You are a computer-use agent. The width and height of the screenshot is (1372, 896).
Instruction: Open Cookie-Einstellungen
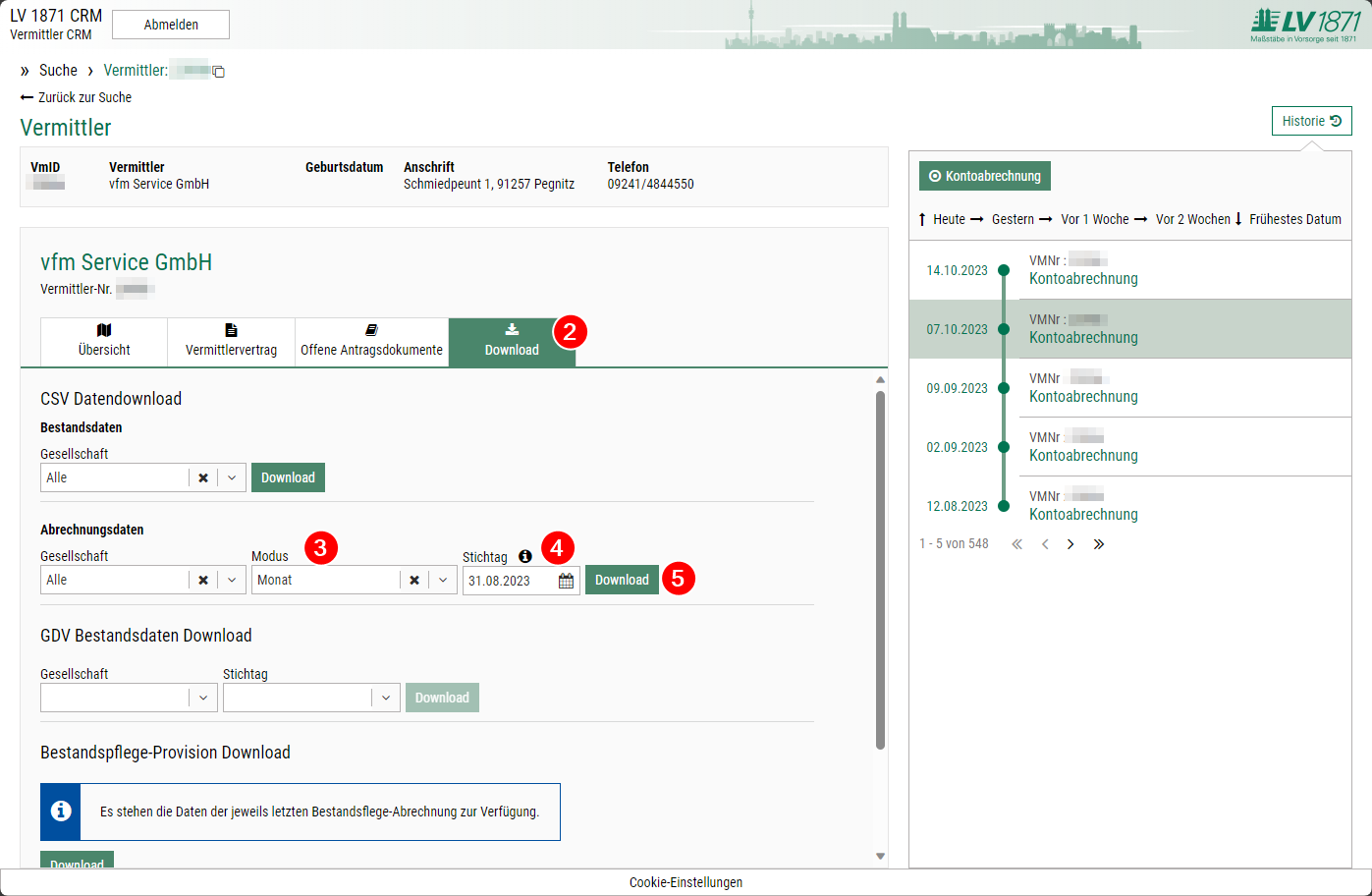pyautogui.click(x=686, y=882)
